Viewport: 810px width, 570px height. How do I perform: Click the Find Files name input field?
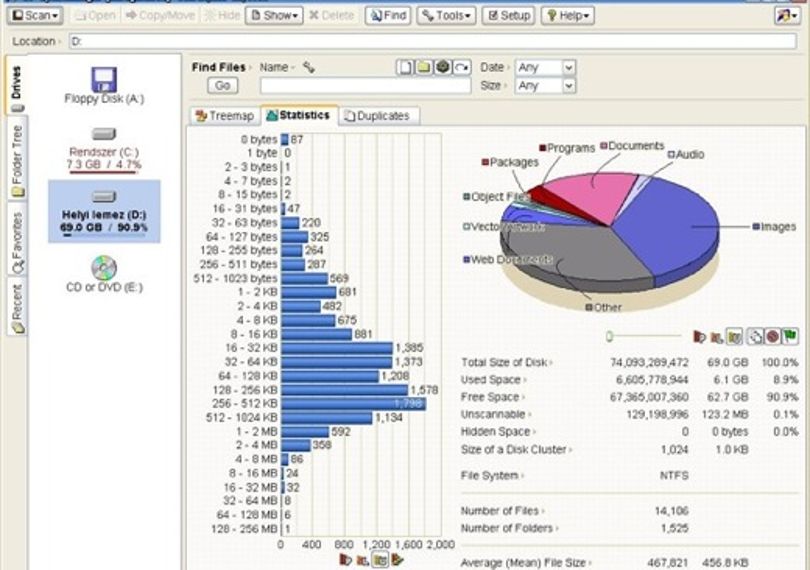tap(366, 85)
